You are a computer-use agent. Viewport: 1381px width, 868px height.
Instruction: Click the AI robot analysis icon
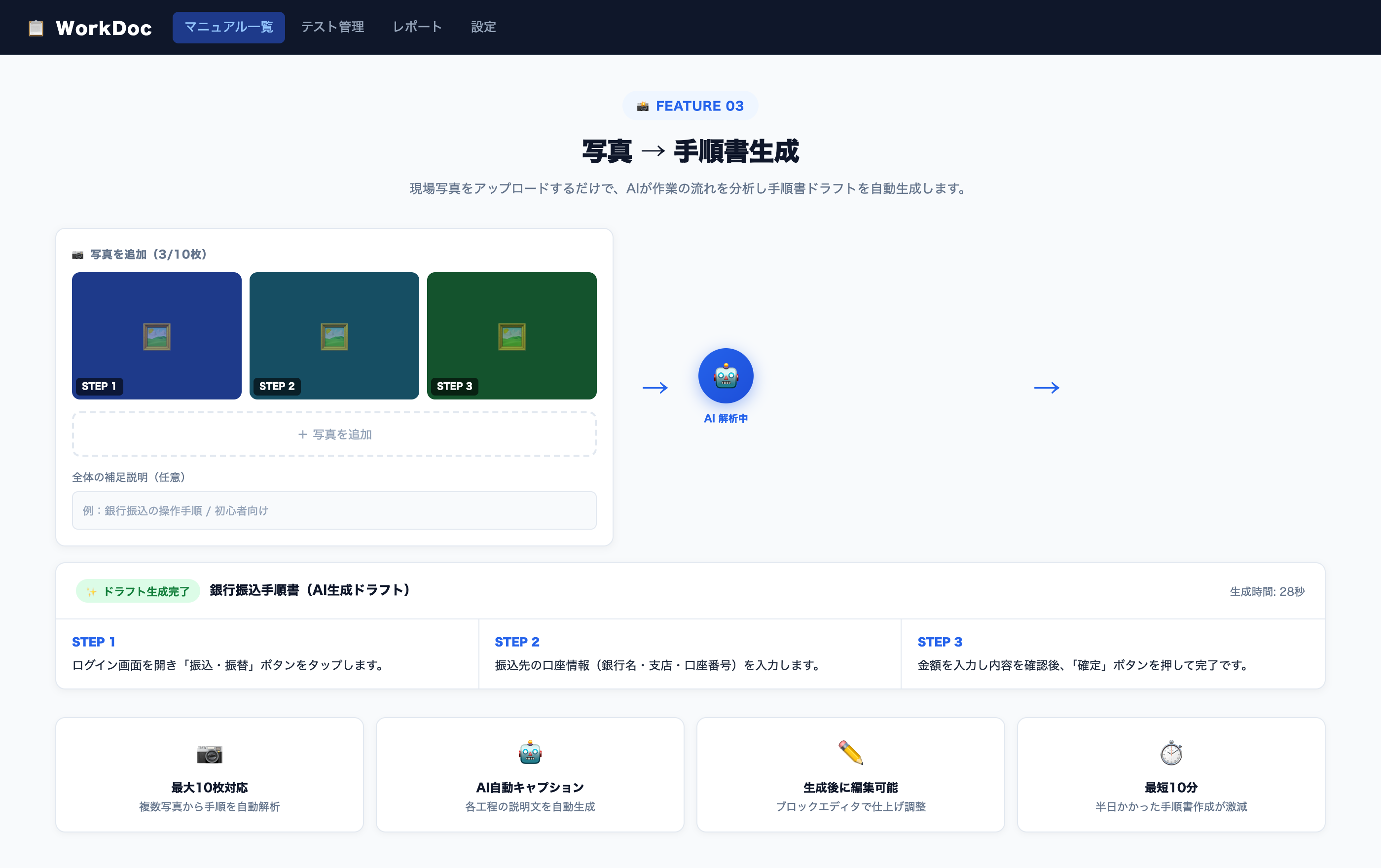coord(726,375)
